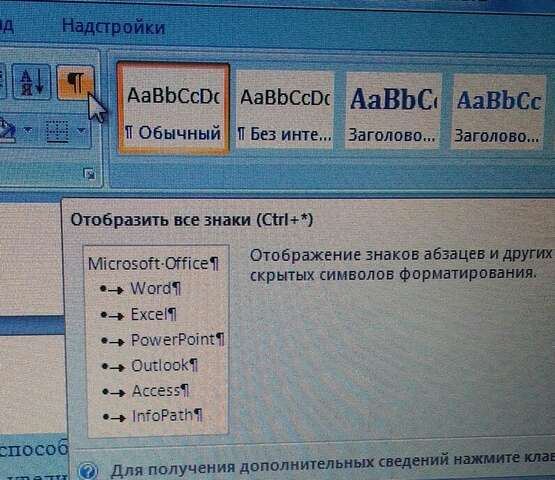Open the Надстройки ribbon tab
The height and width of the screenshot is (480, 555).
(x=114, y=27)
